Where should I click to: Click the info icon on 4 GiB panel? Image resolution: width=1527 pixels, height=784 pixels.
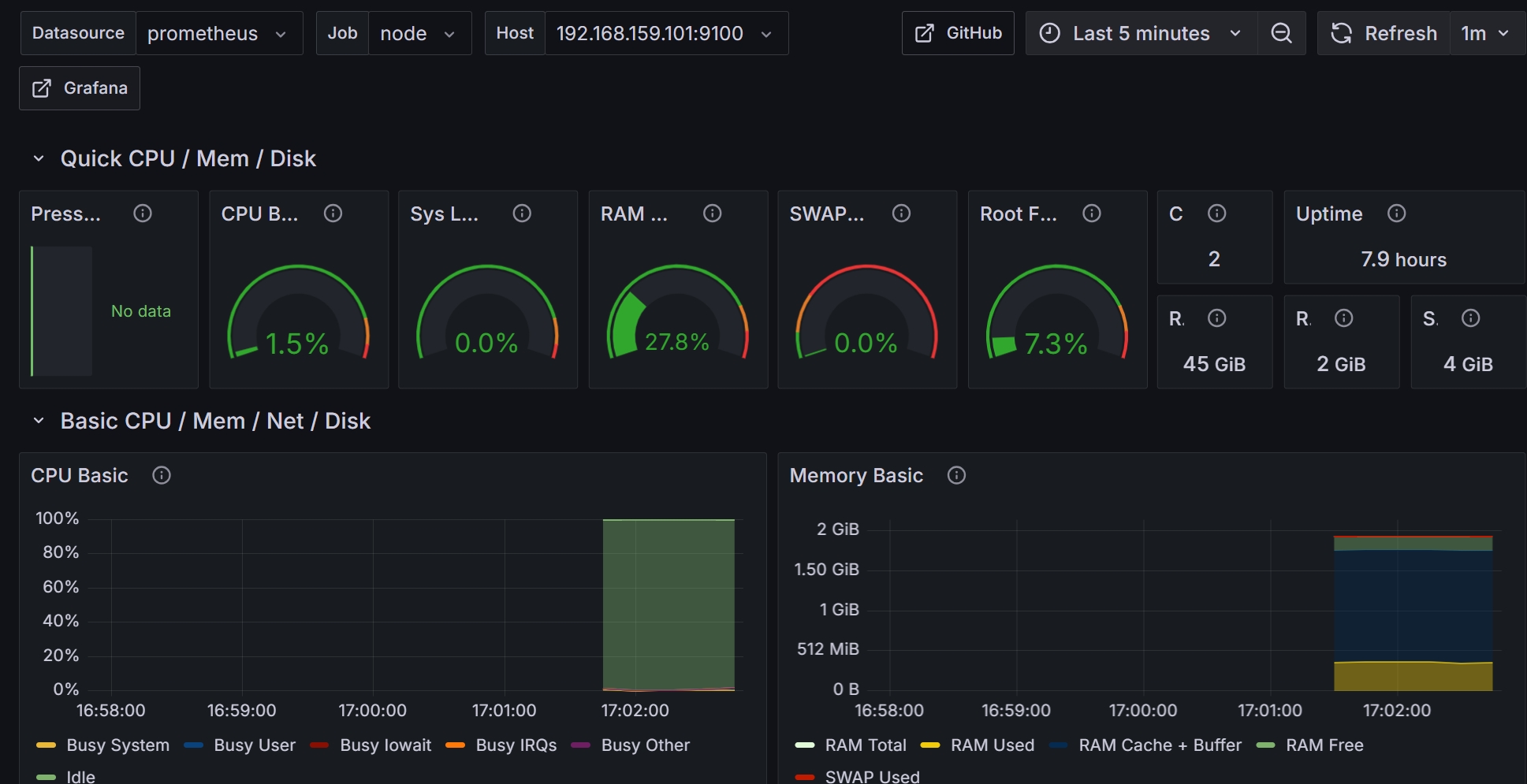tap(1471, 318)
